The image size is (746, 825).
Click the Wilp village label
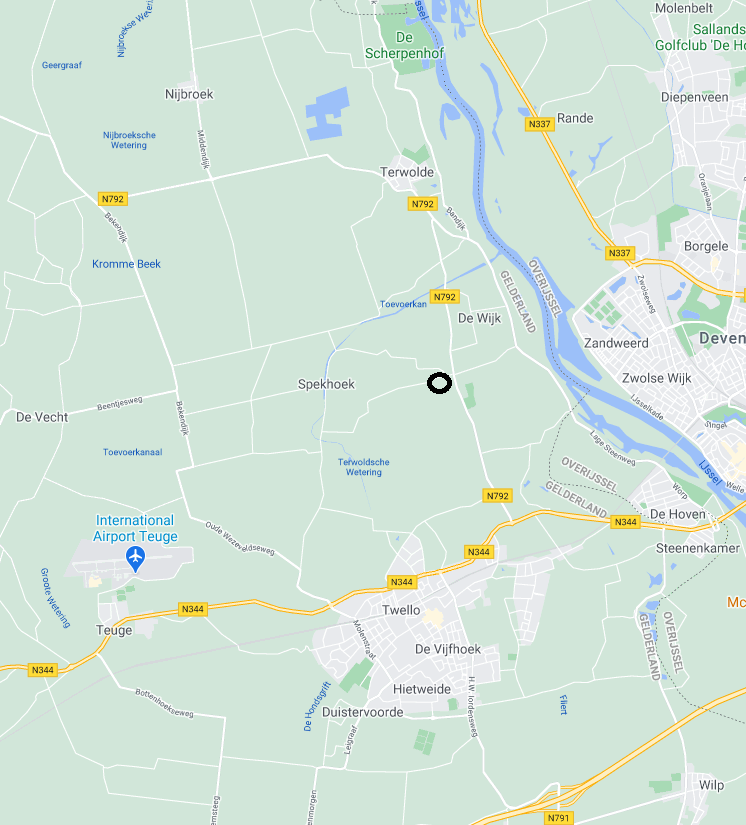[x=711, y=786]
